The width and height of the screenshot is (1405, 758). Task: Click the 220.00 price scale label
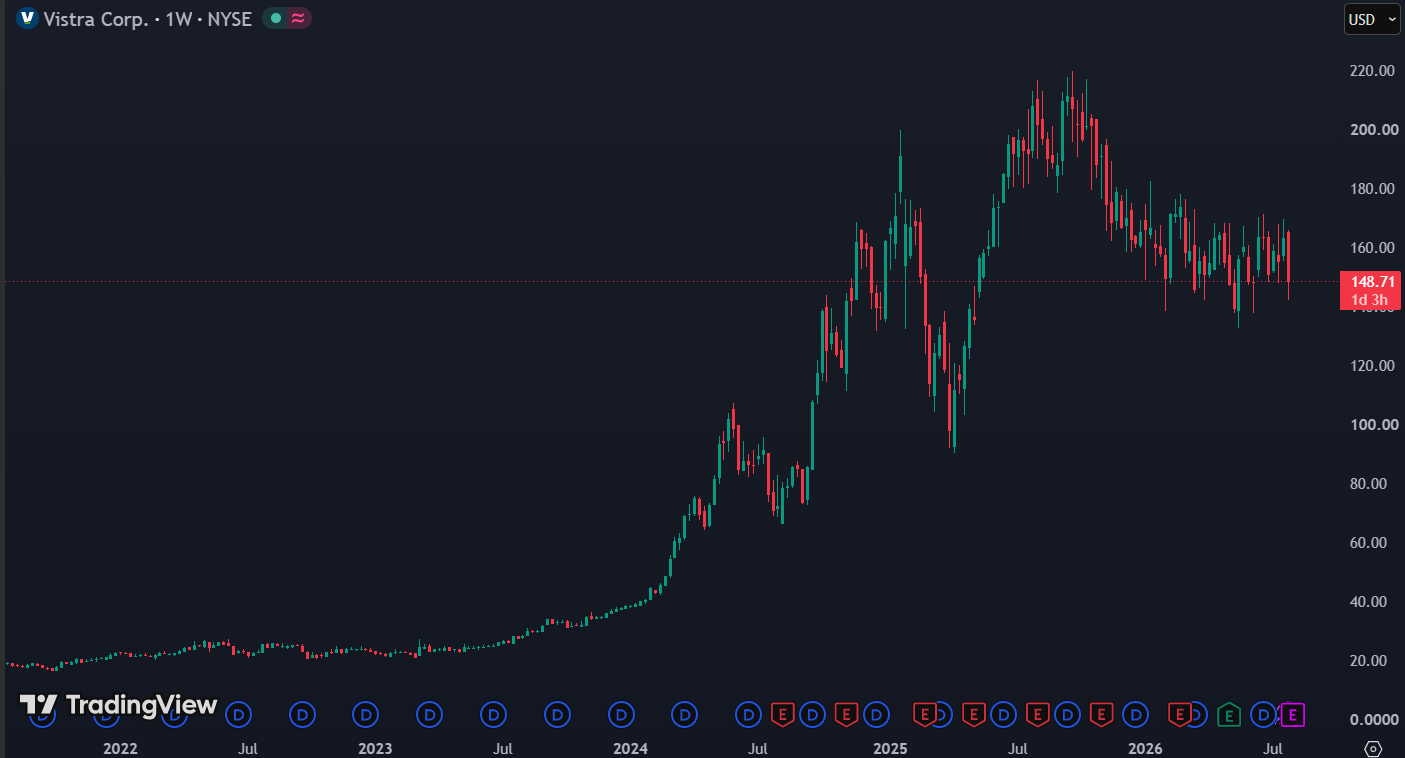click(1372, 71)
